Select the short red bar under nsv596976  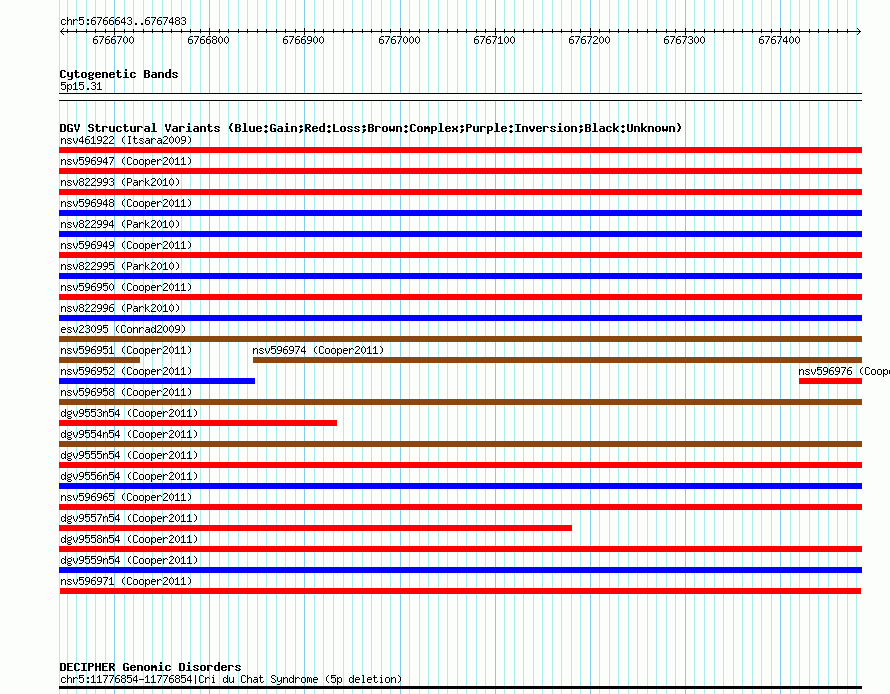(x=830, y=381)
